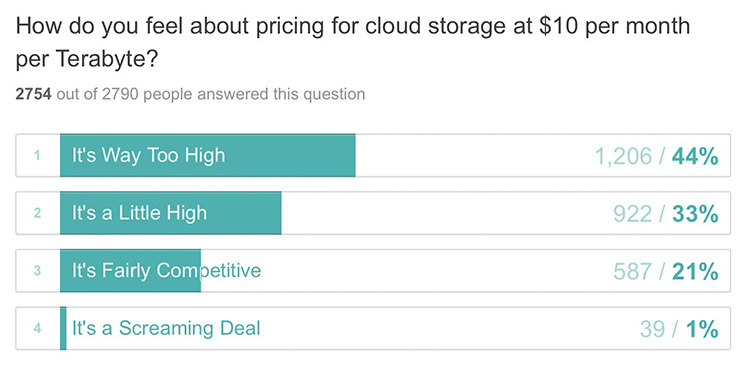Click the thin teal sliver of 1% bar

pyautogui.click(x=63, y=329)
